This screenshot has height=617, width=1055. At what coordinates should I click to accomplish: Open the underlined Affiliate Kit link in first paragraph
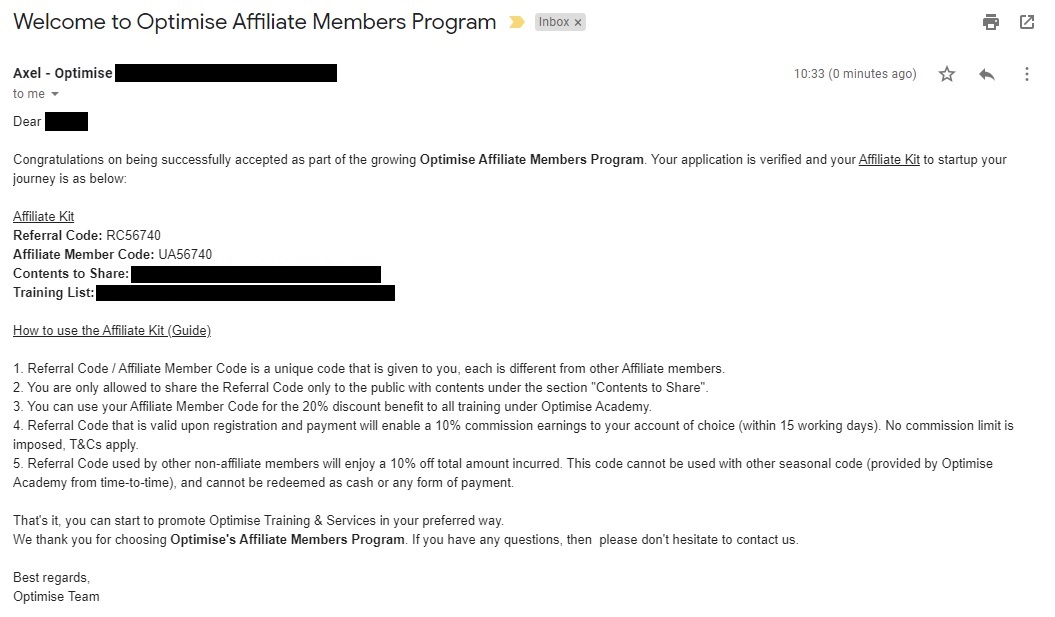click(x=889, y=159)
